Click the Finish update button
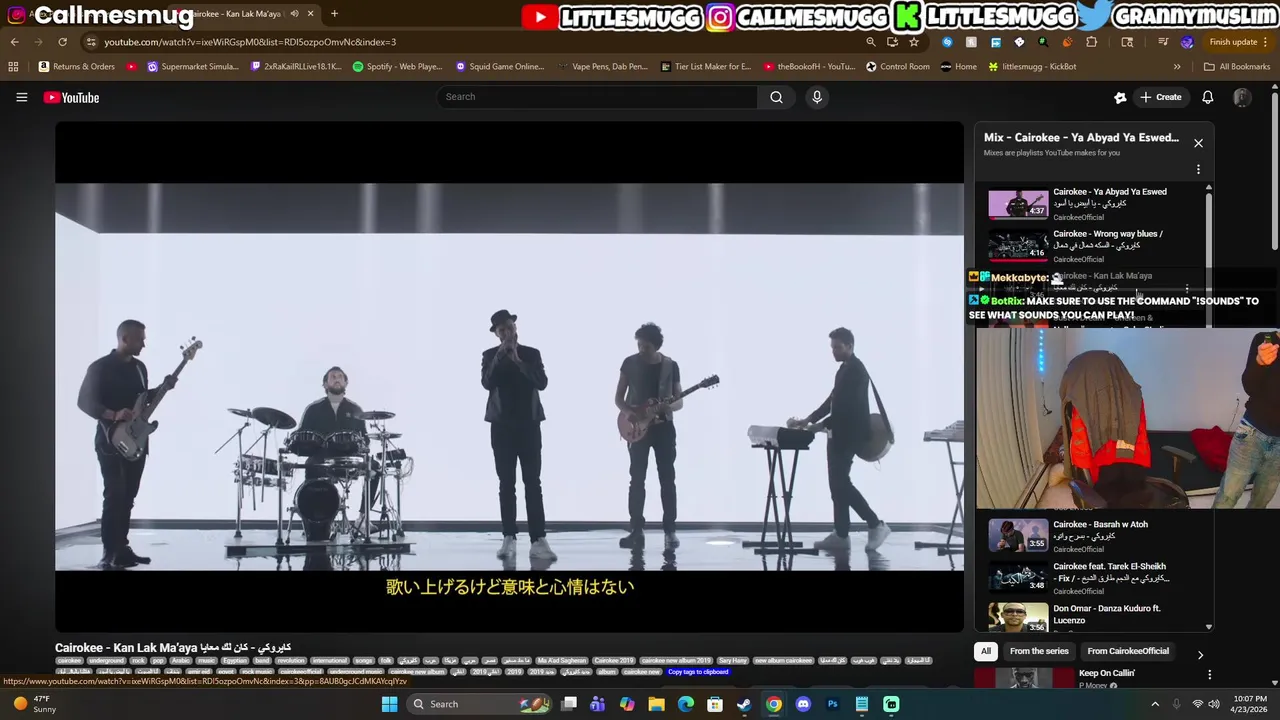 tap(1233, 42)
